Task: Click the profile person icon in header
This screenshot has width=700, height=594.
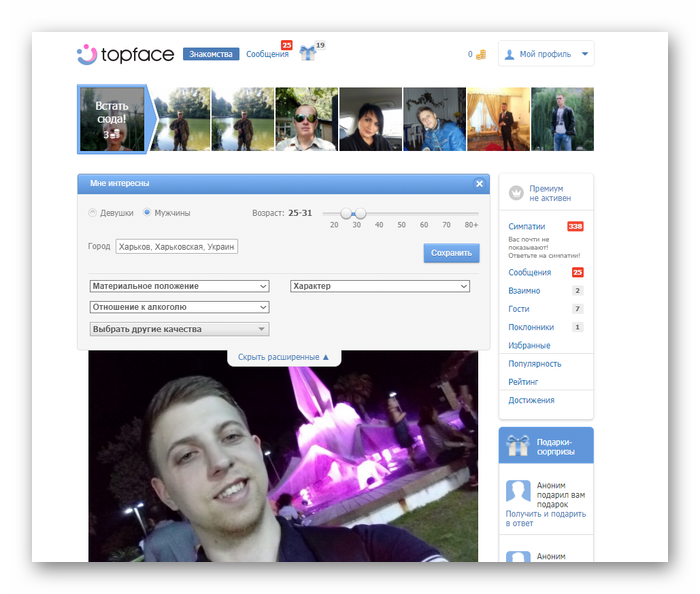Action: pos(509,54)
